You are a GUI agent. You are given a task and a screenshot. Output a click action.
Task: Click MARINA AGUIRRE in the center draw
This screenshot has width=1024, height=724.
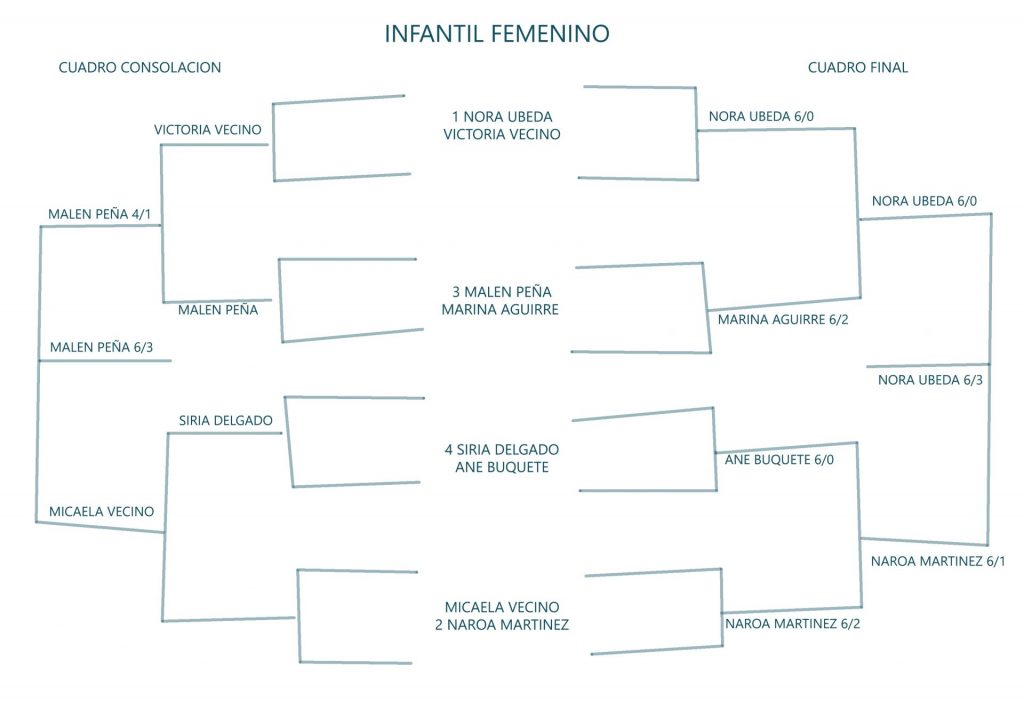502,310
